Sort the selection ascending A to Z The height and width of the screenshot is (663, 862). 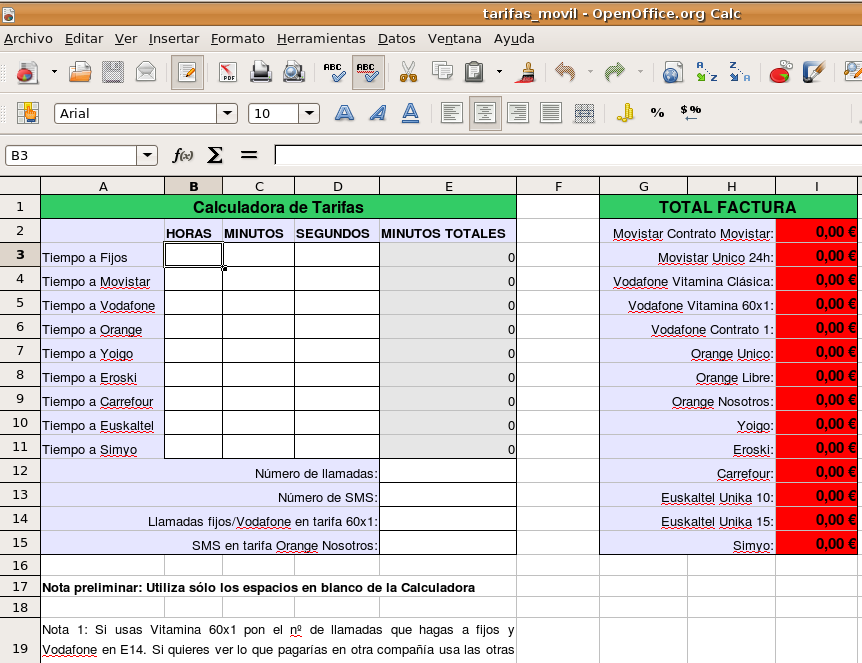(706, 72)
